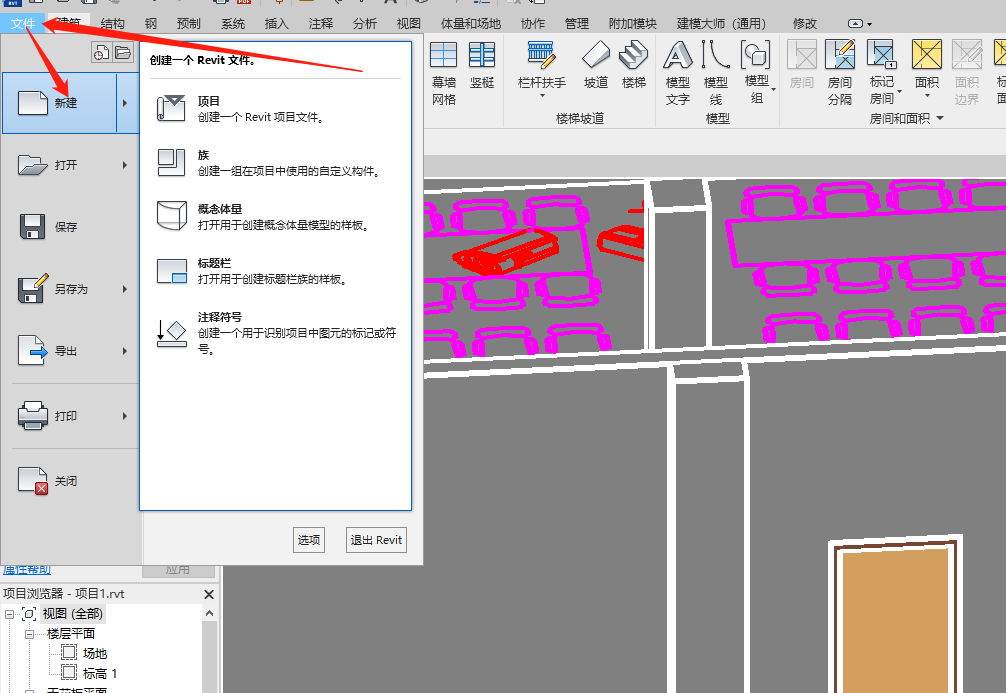Select Site (场地) view in browser

(x=95, y=653)
